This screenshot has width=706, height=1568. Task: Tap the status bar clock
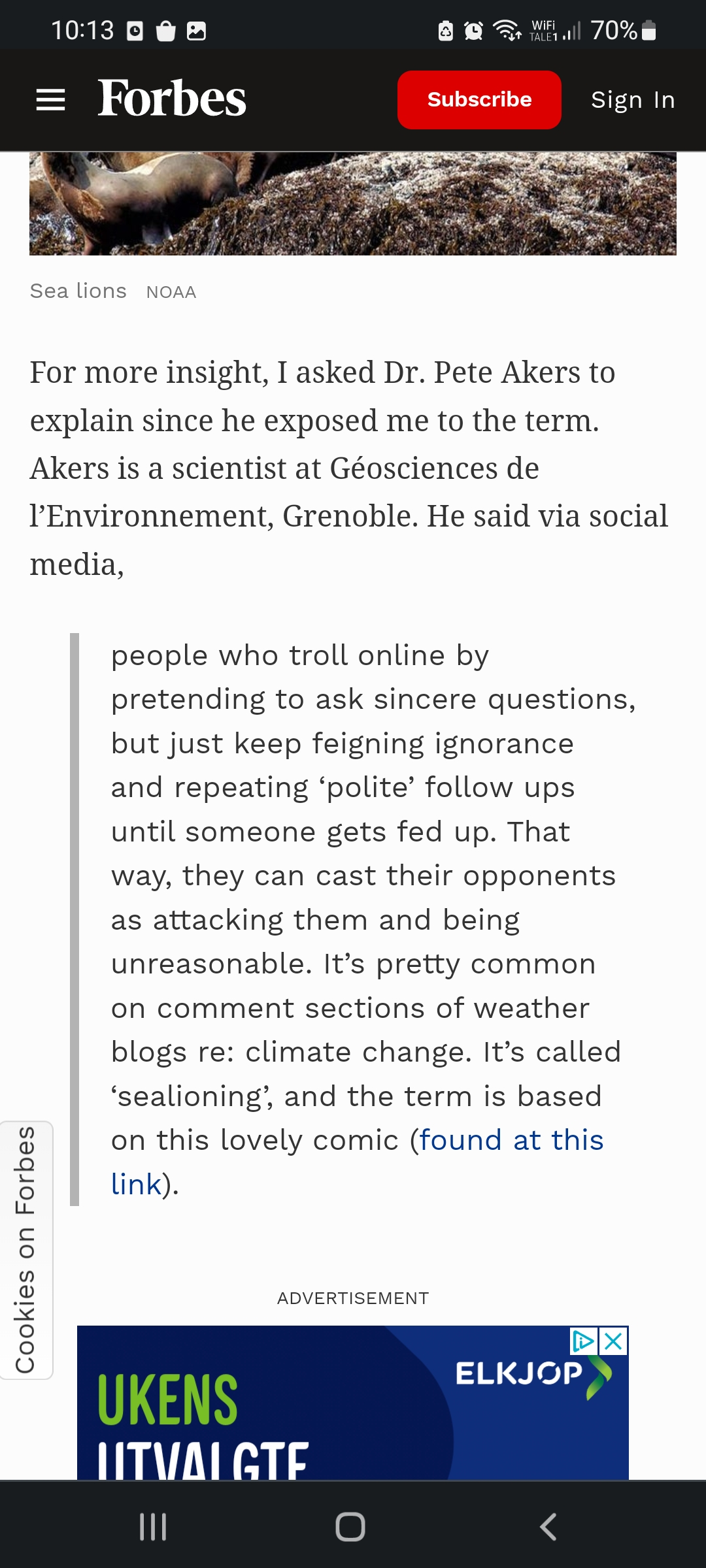pyautogui.click(x=82, y=31)
